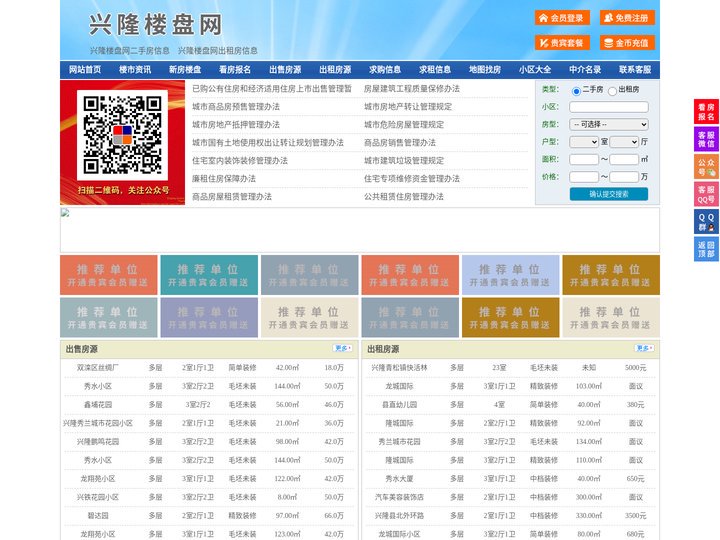The image size is (720, 540).
Task: Click the 更多 link in 出租房源 header
Action: click(x=644, y=349)
